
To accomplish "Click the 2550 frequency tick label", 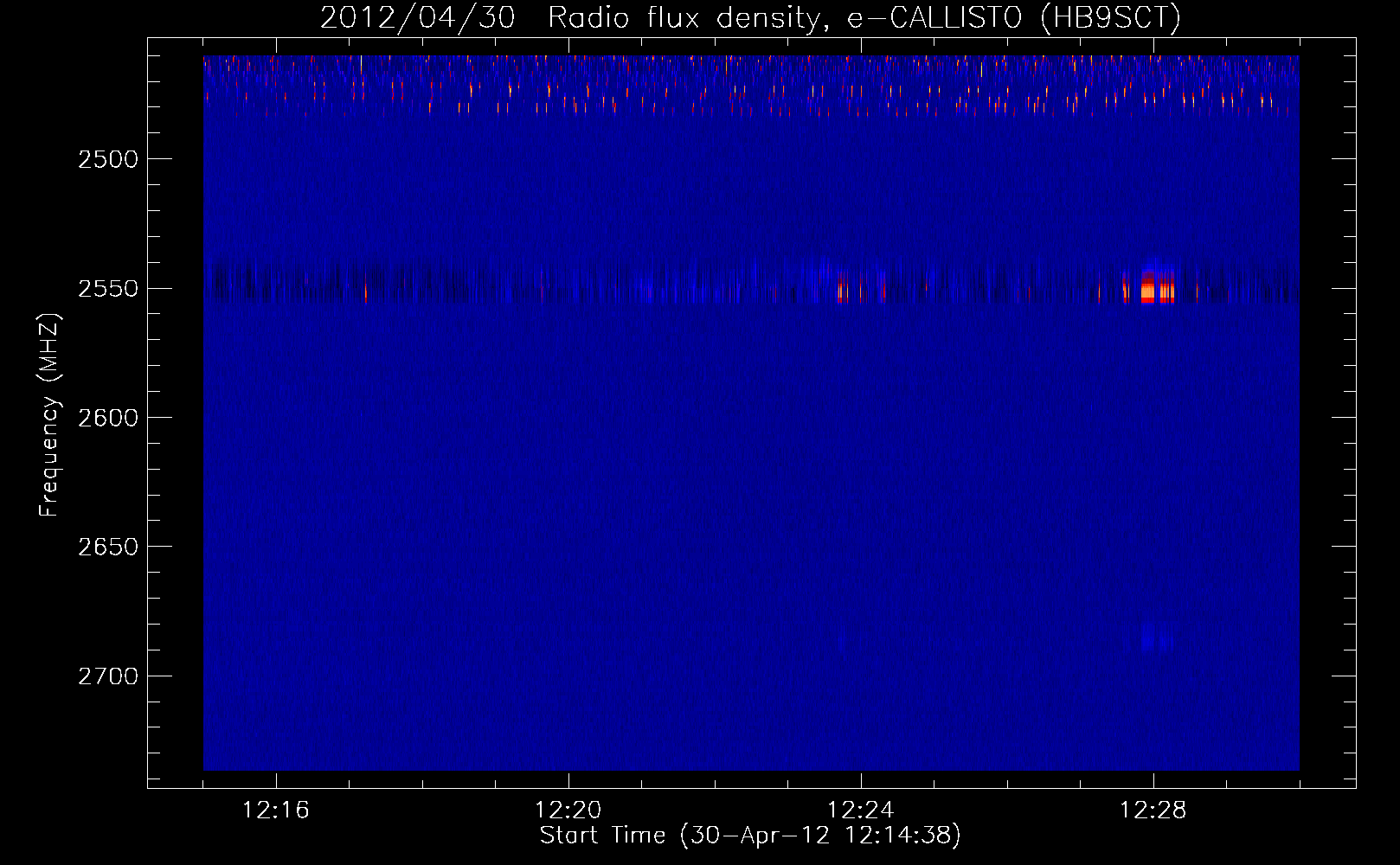I will point(108,289).
